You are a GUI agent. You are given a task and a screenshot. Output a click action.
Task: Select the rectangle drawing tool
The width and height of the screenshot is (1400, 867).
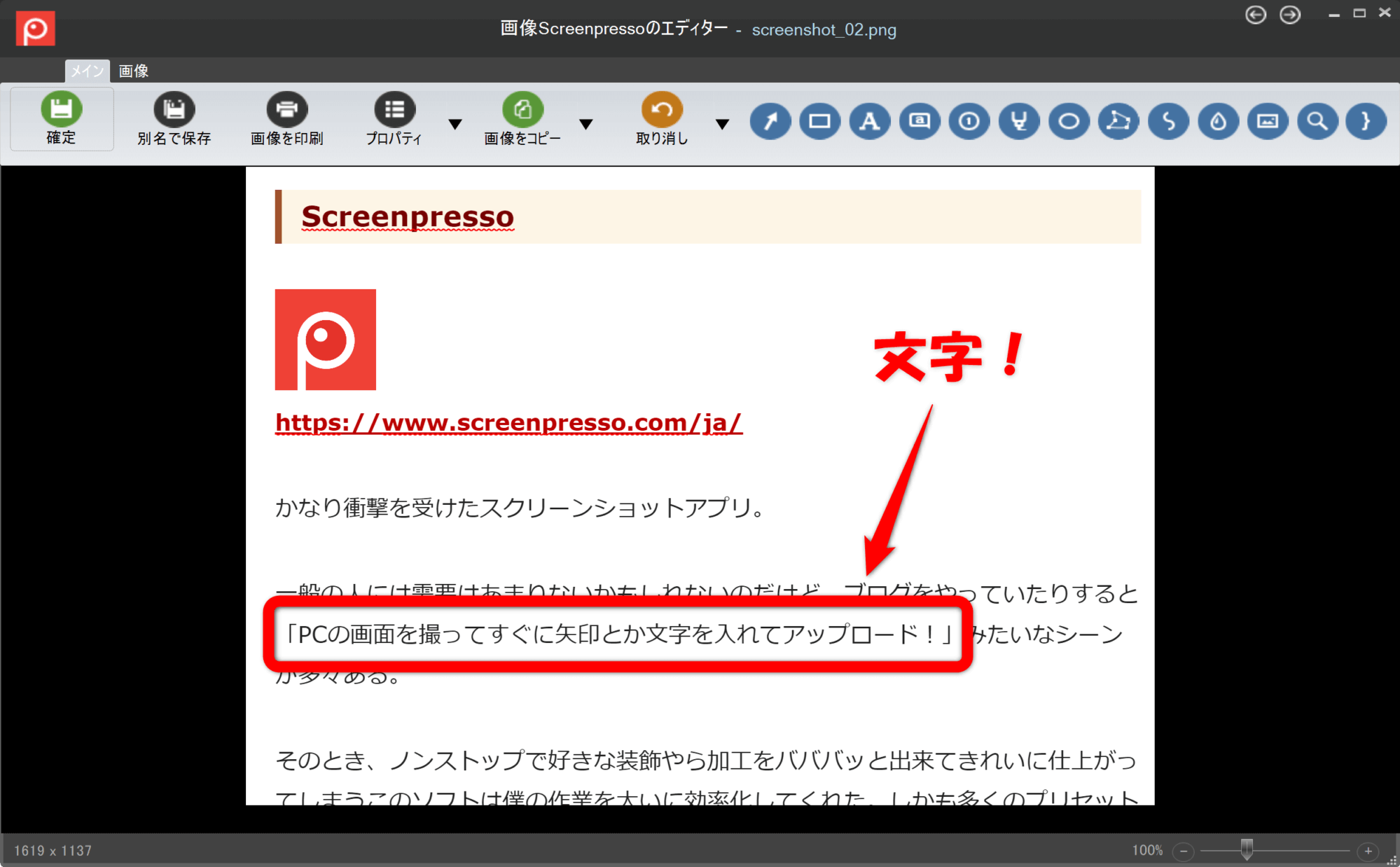[x=820, y=121]
